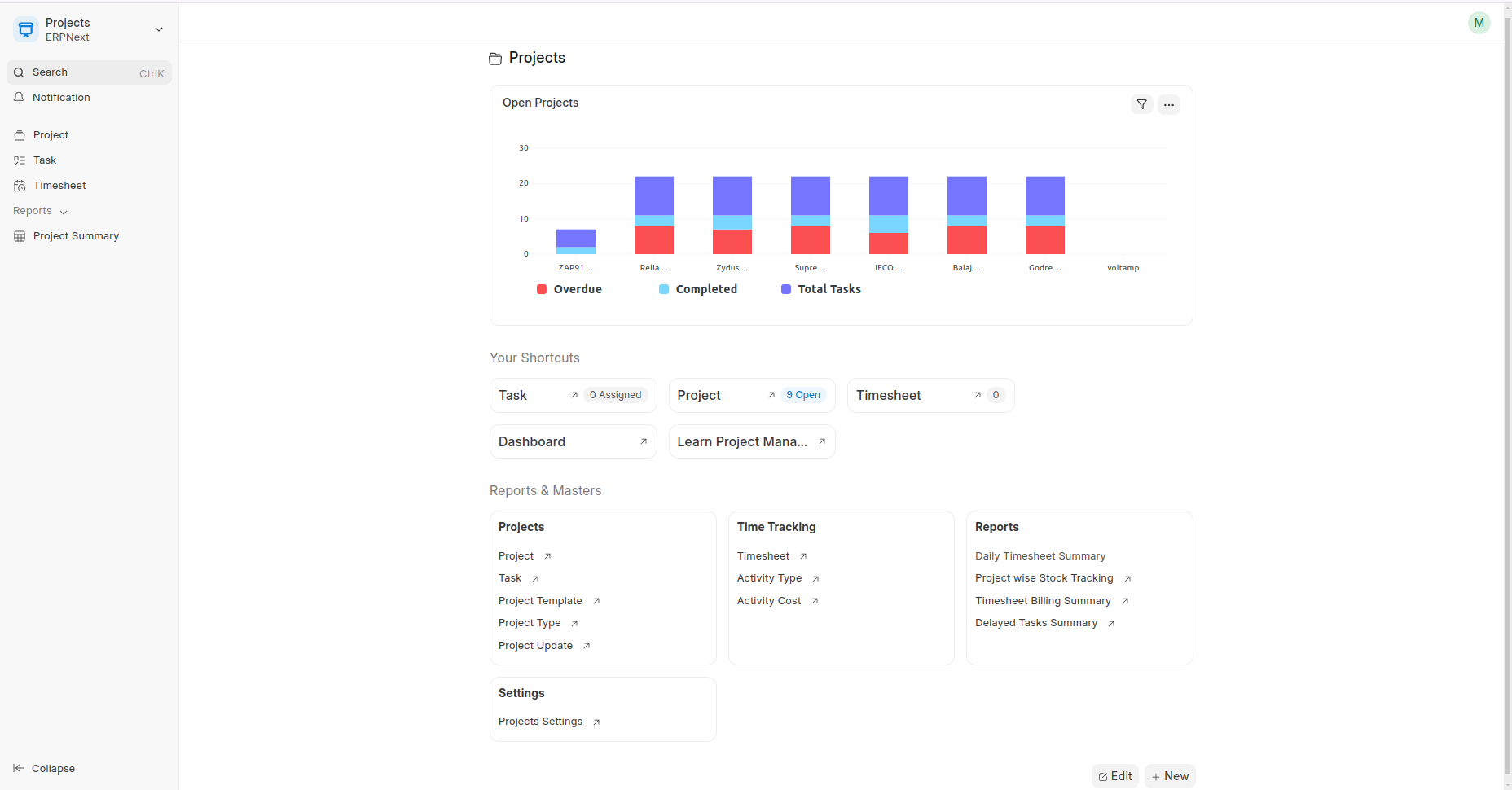Expand the Projects ERPNext workspace switcher chevron
This screenshot has width=1512, height=790.
tap(159, 30)
